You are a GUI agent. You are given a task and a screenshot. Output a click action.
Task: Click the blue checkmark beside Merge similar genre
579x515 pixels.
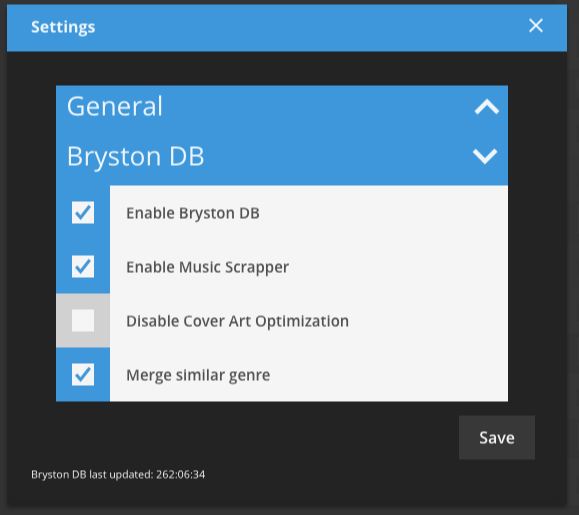[83, 374]
